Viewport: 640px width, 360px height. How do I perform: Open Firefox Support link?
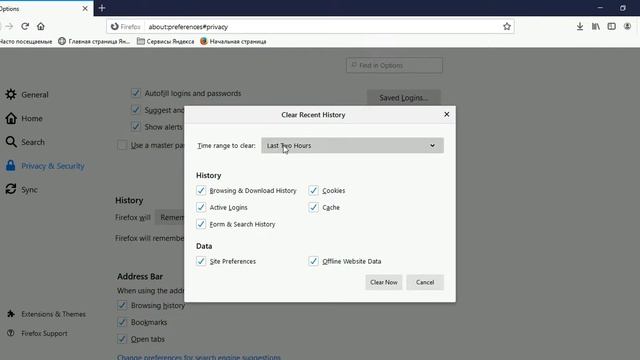(37, 333)
